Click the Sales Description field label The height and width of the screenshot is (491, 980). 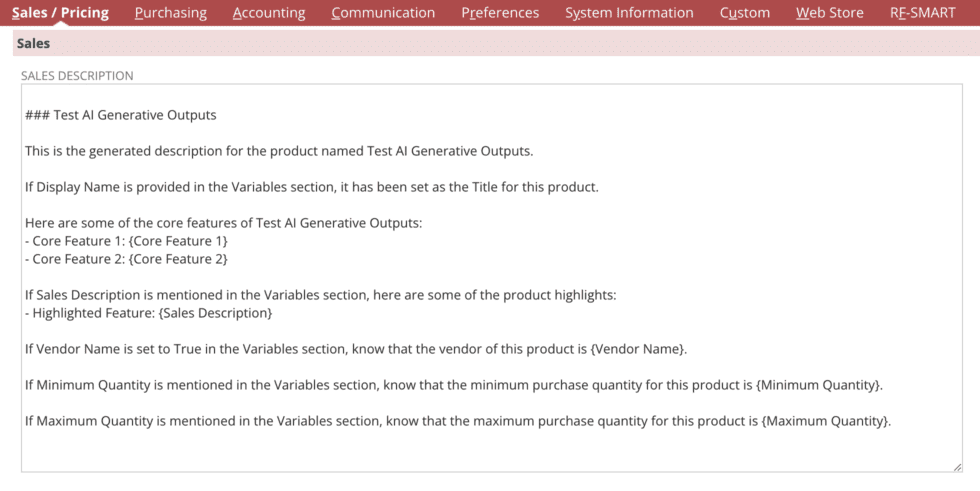coord(77,75)
